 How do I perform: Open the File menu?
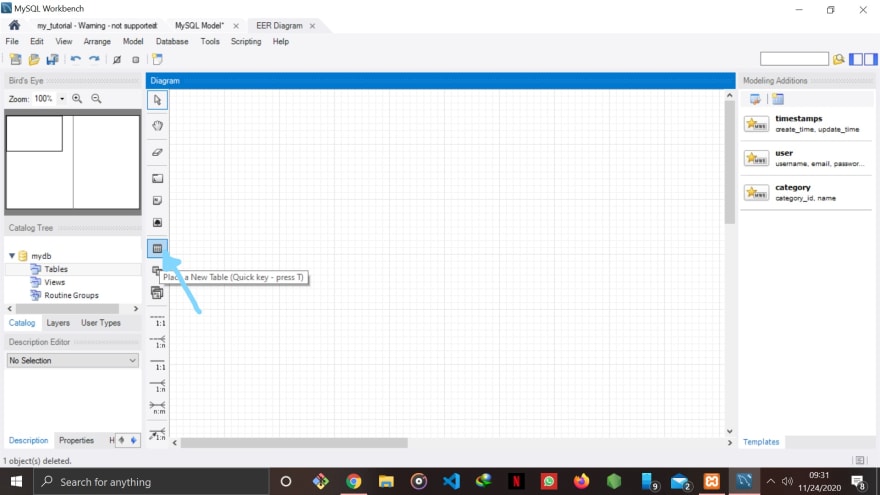[x=12, y=42]
